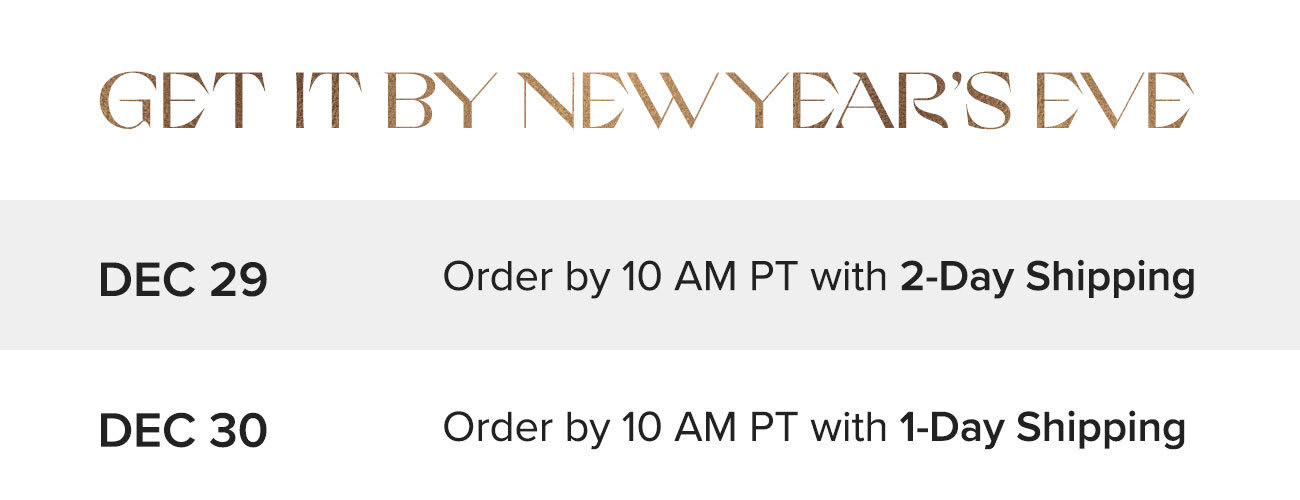The image size is (1300, 500).
Task: Select the DEC 29 date label
Action: pyautogui.click(x=183, y=282)
